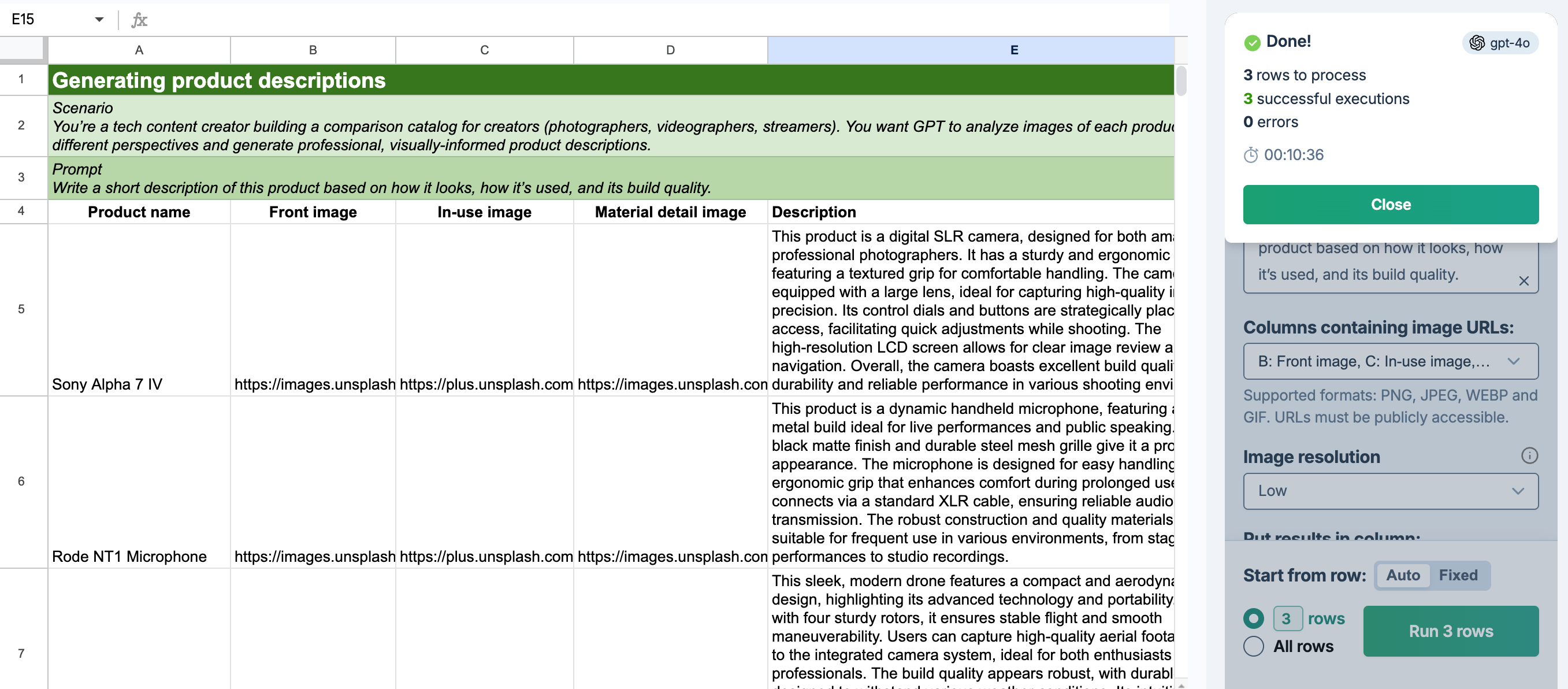
Task: Open the image URL columns dropdown
Action: click(x=1390, y=361)
